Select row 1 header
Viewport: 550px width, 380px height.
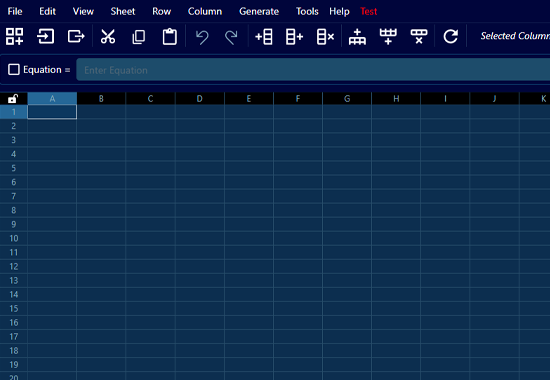pyautogui.click(x=14, y=112)
